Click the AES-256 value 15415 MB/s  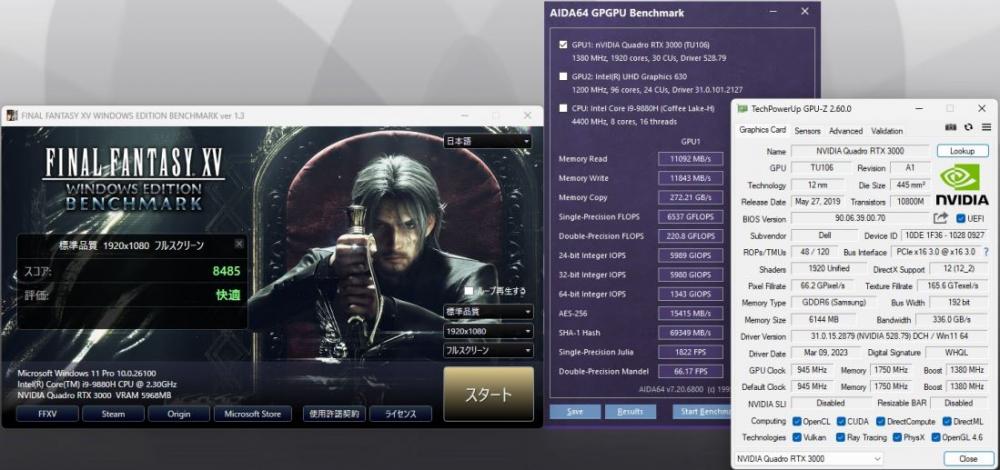pos(691,313)
